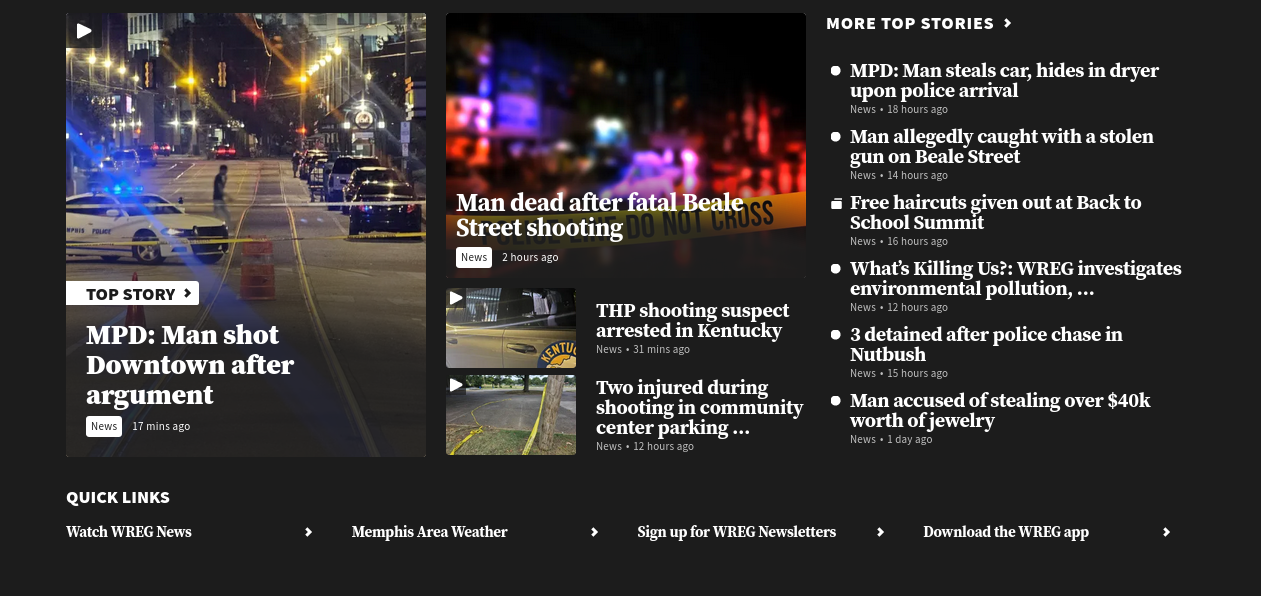Click the bullet icon beside stolen car story
This screenshot has width=1261, height=596.
[836, 71]
